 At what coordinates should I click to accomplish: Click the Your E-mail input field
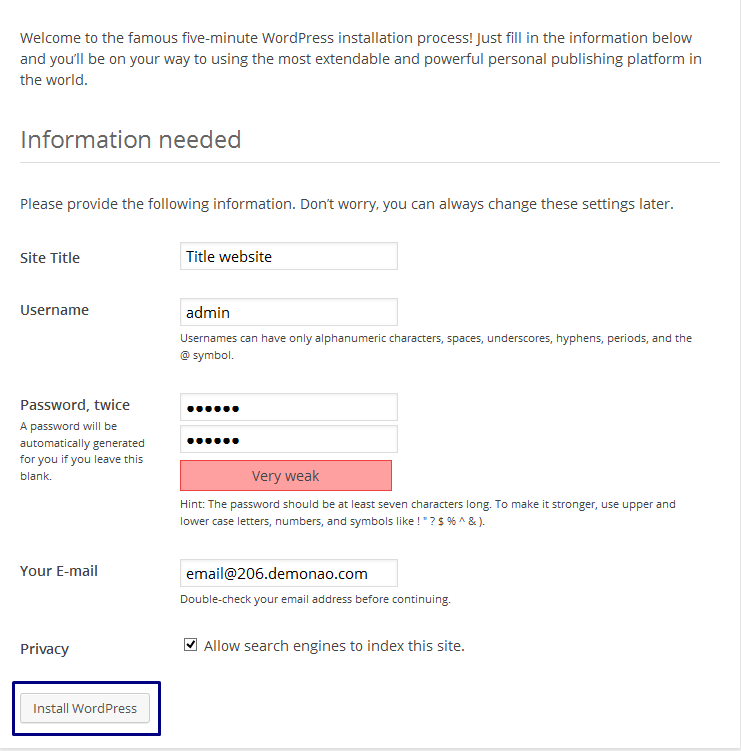coord(288,574)
